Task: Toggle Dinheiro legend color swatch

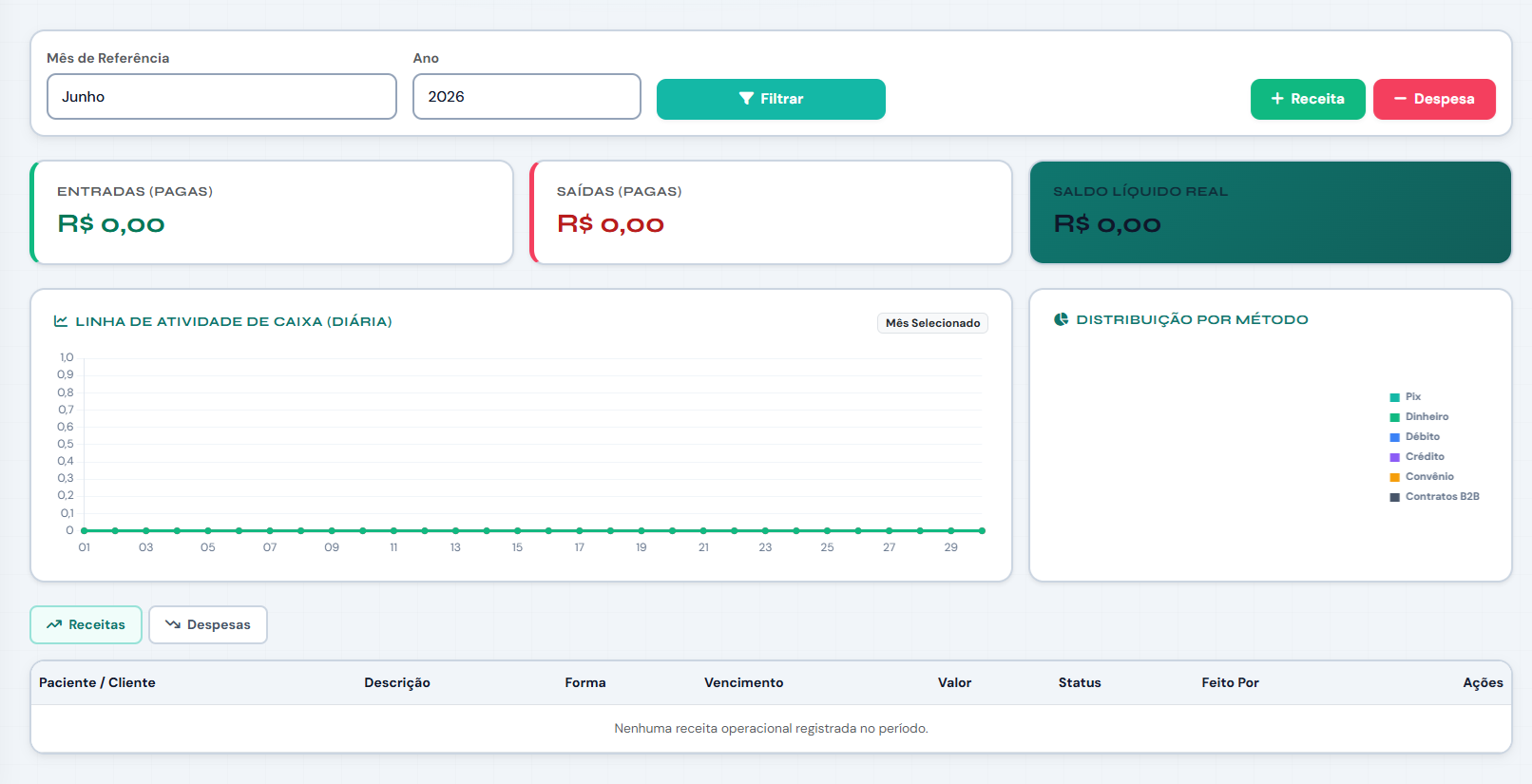Action: point(1395,417)
